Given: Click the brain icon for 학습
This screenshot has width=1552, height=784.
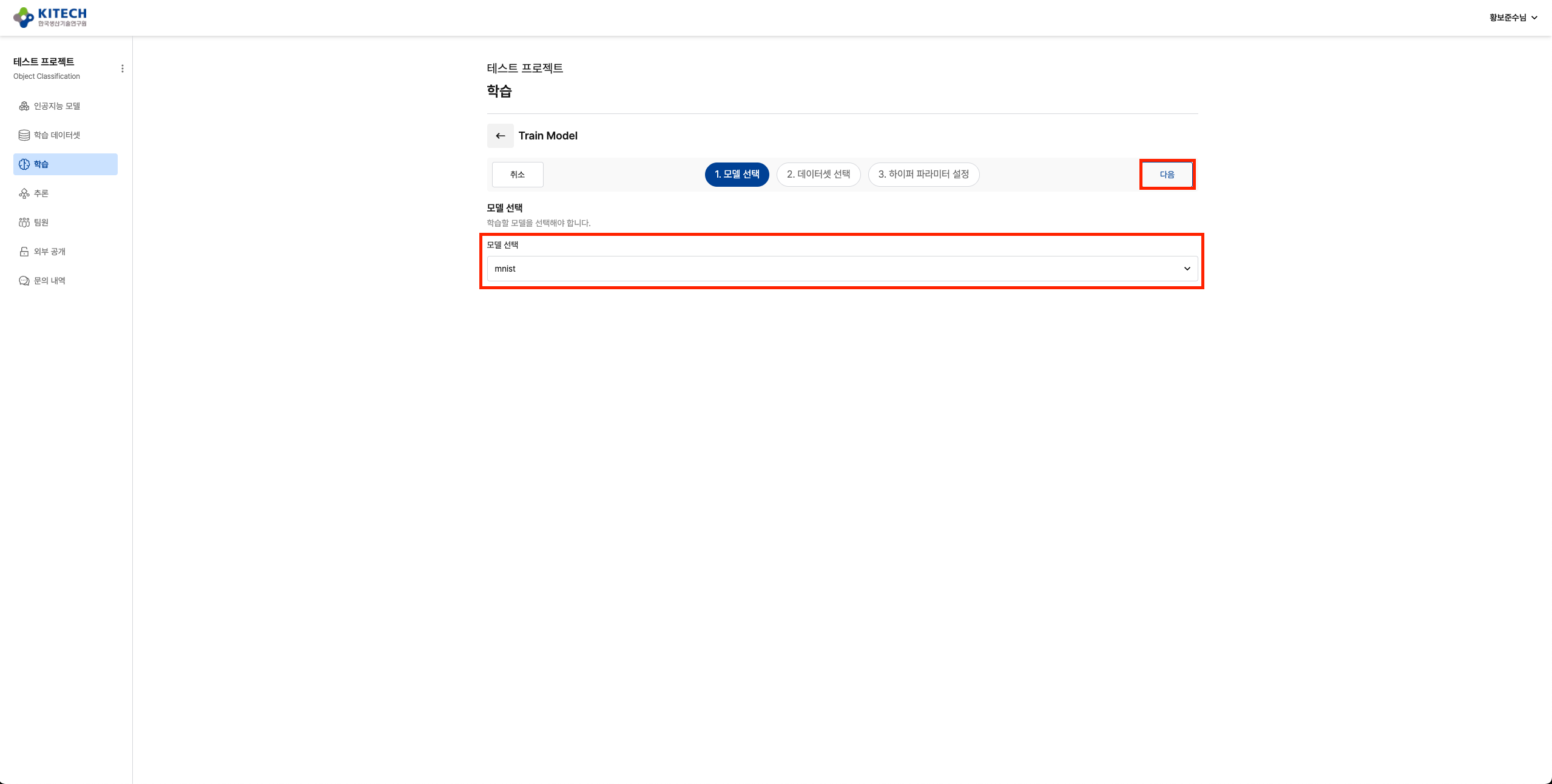Looking at the screenshot, I should tap(24, 164).
